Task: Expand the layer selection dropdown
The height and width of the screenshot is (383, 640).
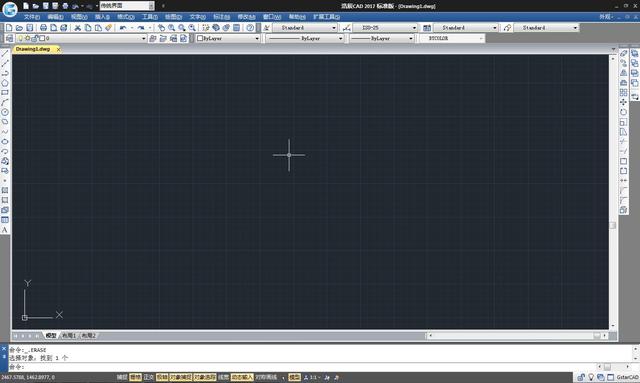Action: coord(143,38)
